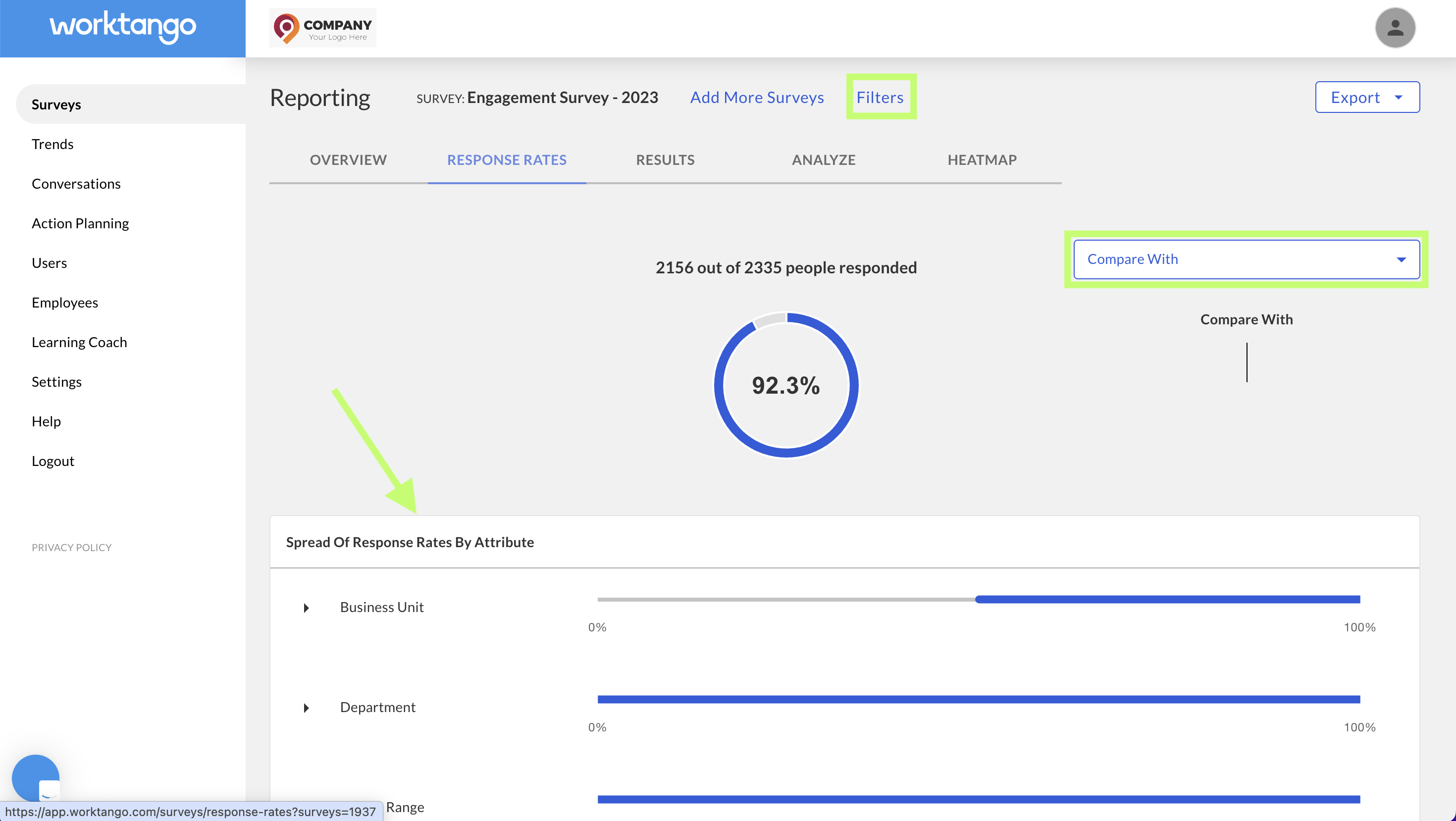Viewport: 1456px width, 821px height.
Task: Go to the Results tab
Action: click(665, 160)
